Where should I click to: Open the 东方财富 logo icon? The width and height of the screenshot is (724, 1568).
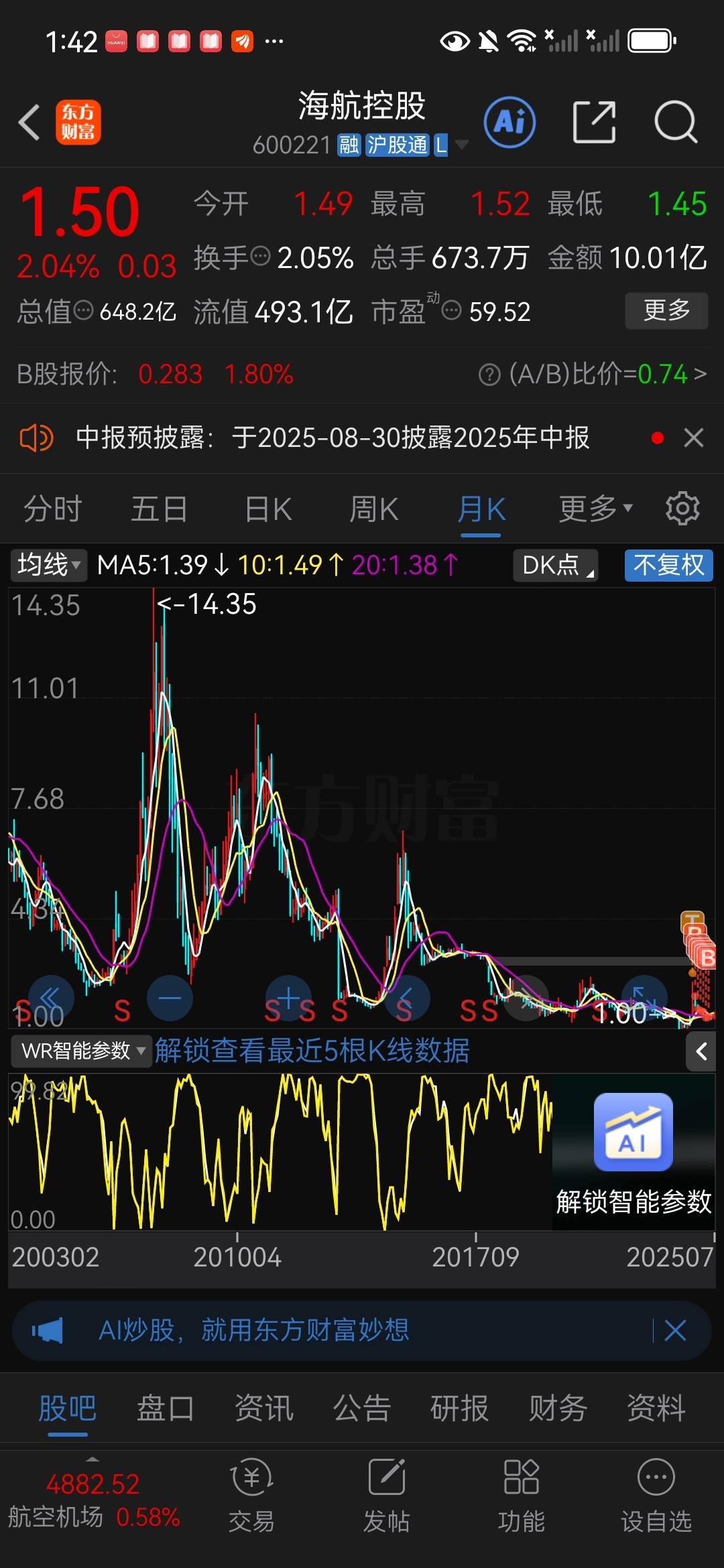pyautogui.click(x=78, y=123)
